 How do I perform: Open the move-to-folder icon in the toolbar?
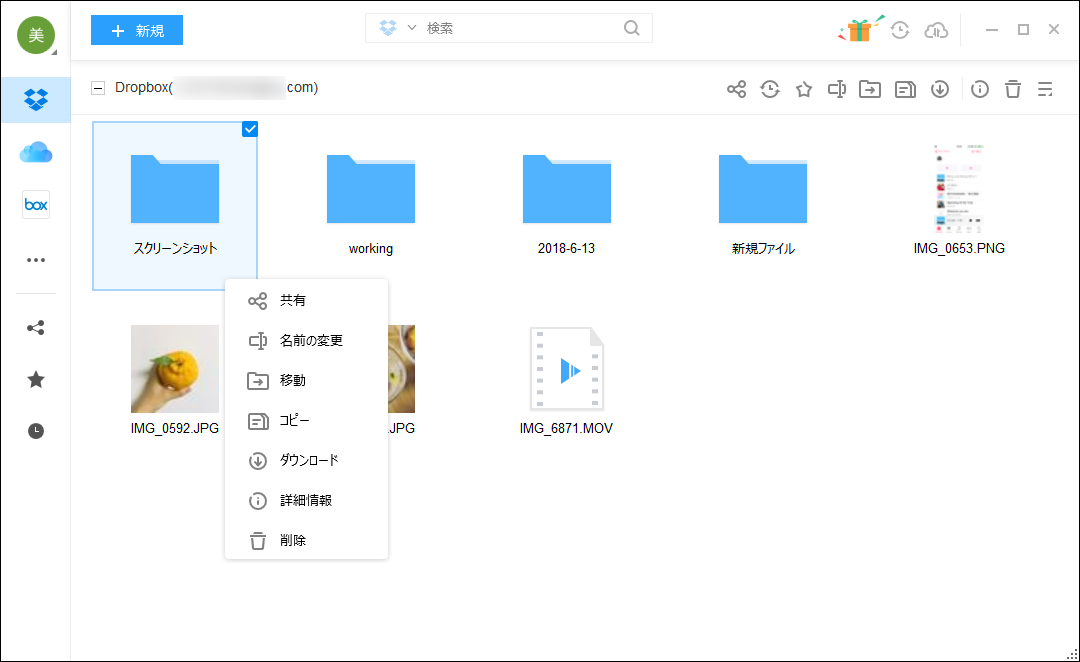(x=870, y=89)
